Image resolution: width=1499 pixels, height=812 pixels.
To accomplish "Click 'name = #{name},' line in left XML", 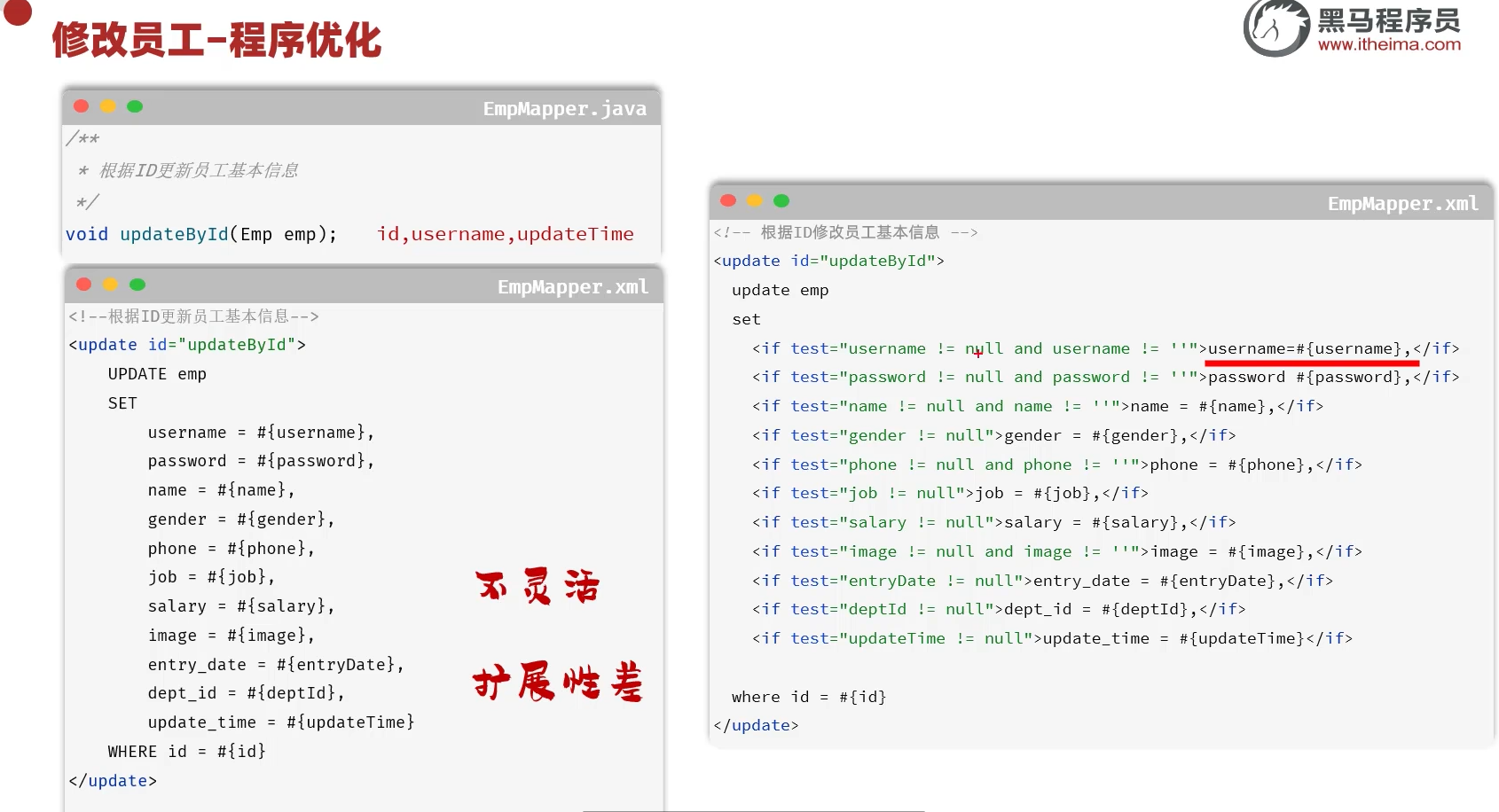I will (x=221, y=490).
